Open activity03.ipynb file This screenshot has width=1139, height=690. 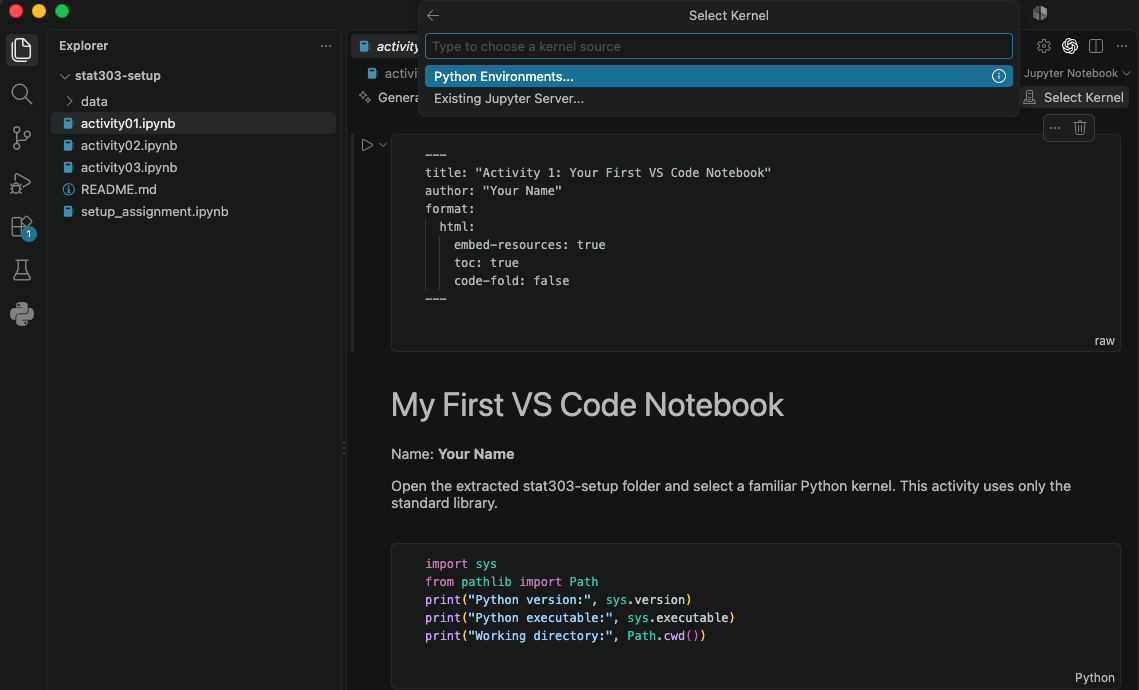click(193, 167)
